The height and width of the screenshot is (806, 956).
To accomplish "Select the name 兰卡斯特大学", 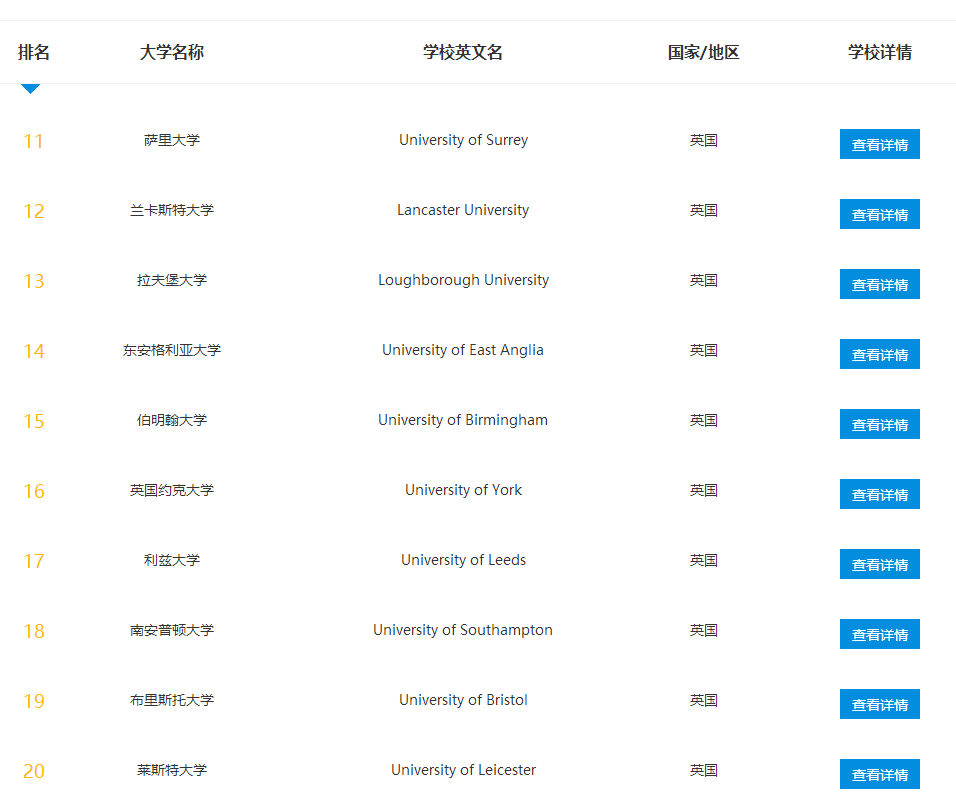I will pyautogui.click(x=172, y=210).
